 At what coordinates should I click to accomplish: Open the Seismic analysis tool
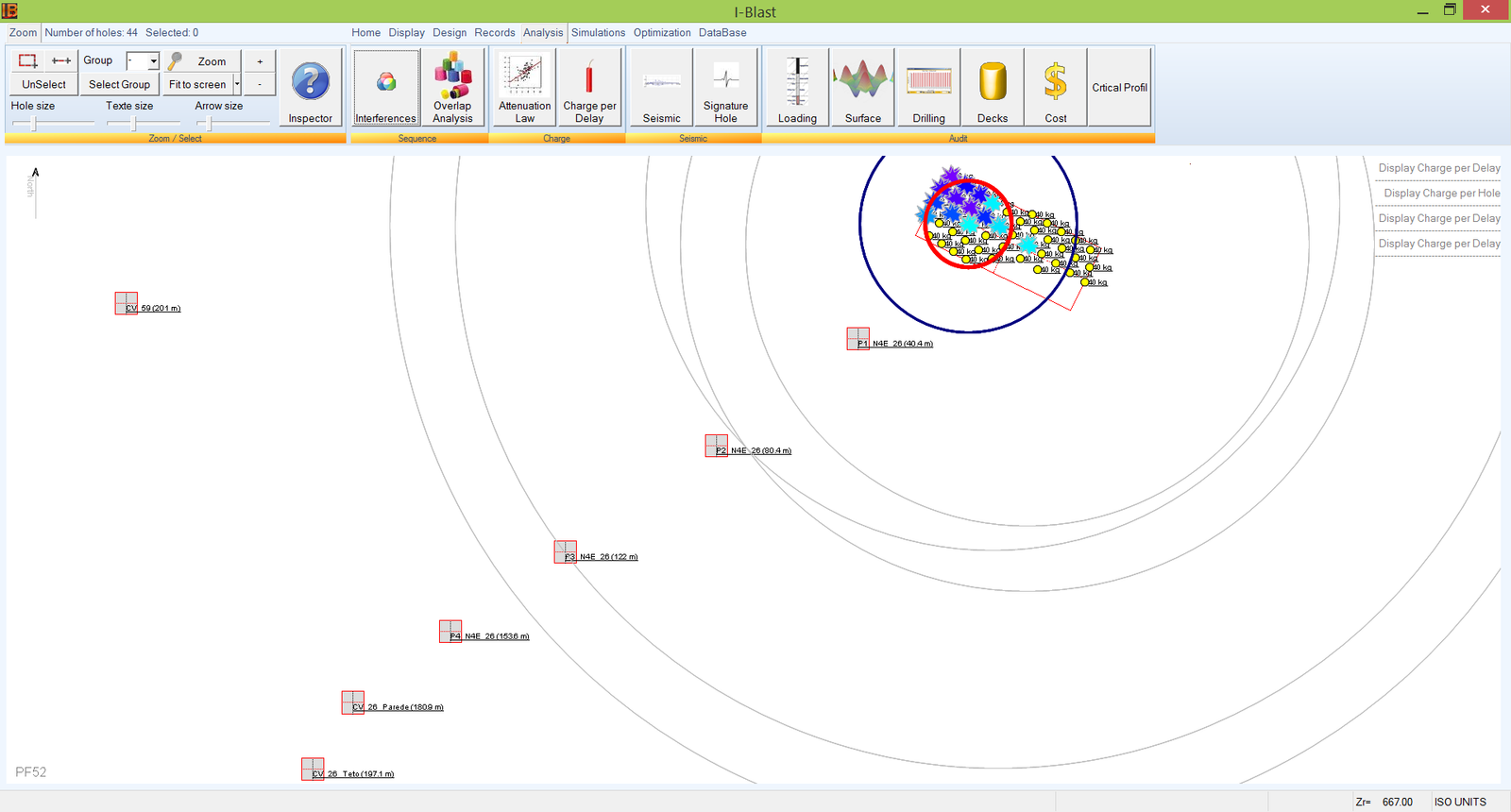coord(661,88)
